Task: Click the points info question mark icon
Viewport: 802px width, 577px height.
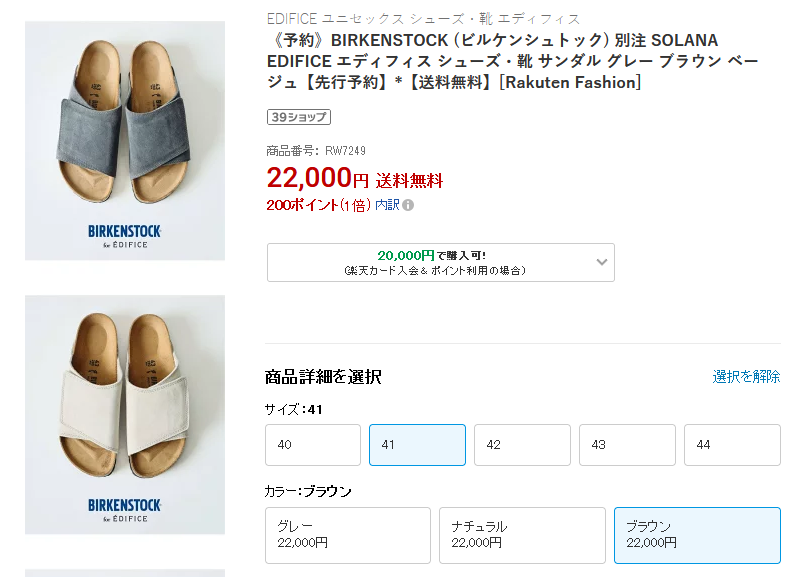Action: [x=408, y=205]
